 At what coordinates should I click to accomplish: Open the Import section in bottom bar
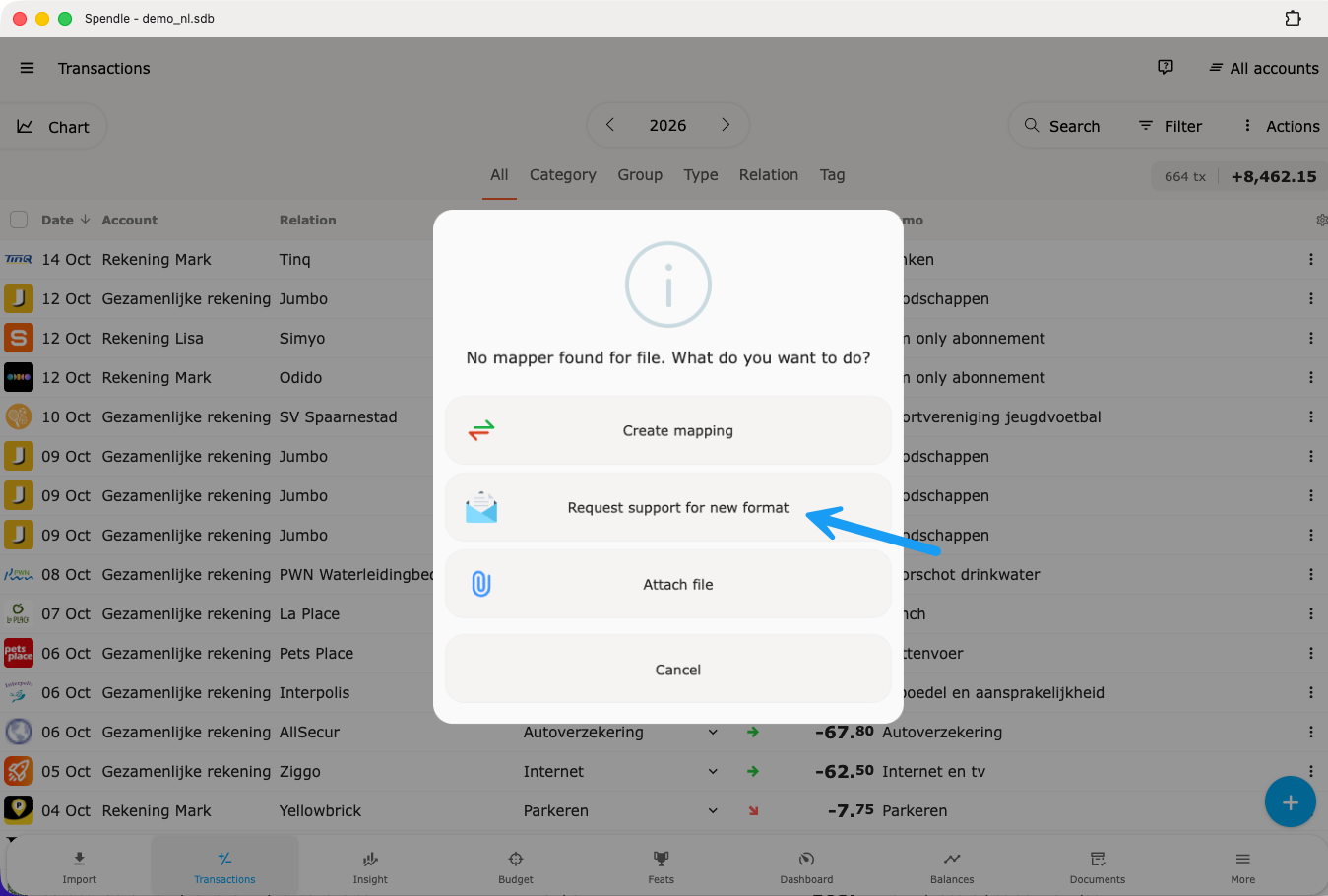[80, 867]
